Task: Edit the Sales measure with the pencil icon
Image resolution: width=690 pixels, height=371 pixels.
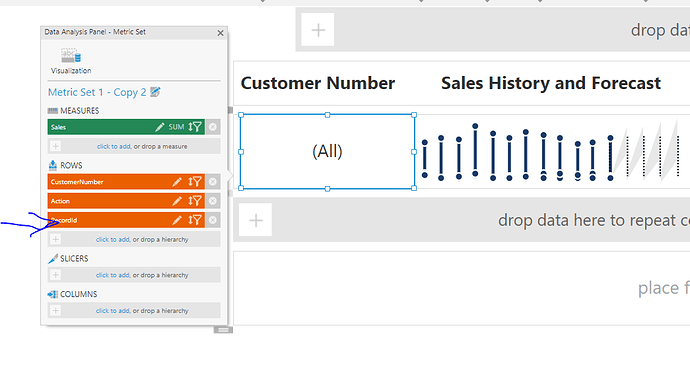Action: tap(160, 127)
